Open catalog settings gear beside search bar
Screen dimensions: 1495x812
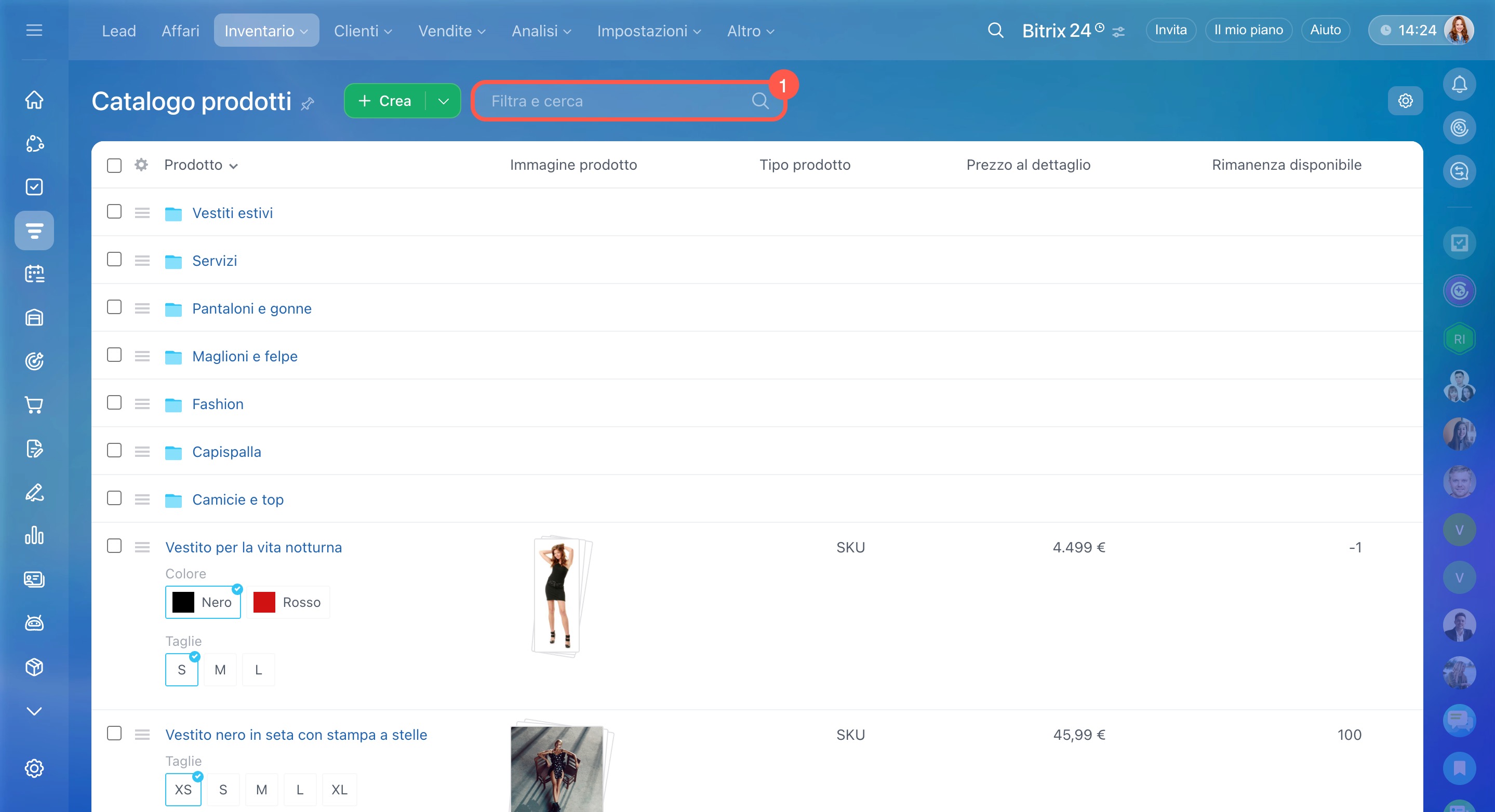click(1405, 101)
